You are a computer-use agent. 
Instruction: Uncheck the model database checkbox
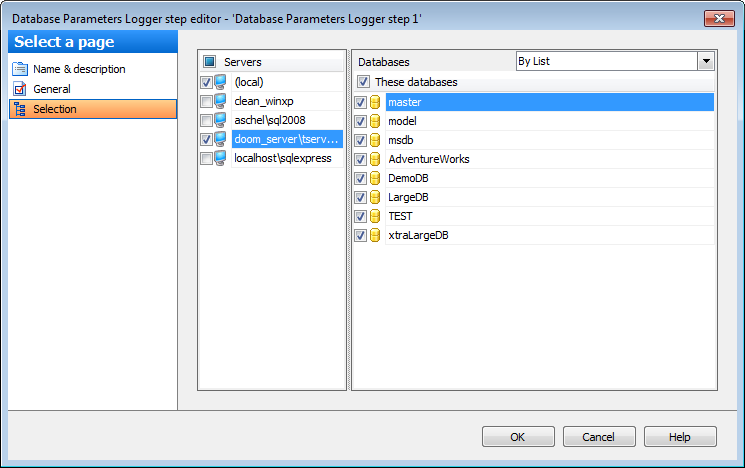(x=361, y=121)
